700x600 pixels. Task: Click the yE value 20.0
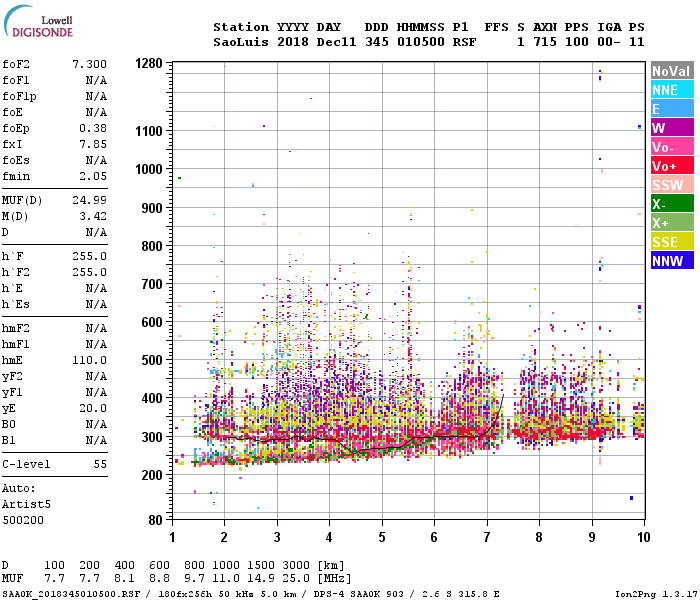(93, 409)
